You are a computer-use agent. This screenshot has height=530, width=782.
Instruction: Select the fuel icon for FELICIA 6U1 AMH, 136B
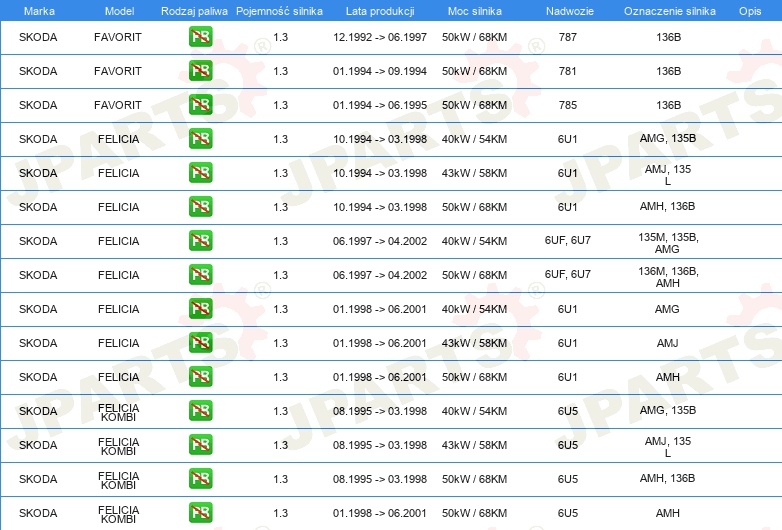click(200, 206)
